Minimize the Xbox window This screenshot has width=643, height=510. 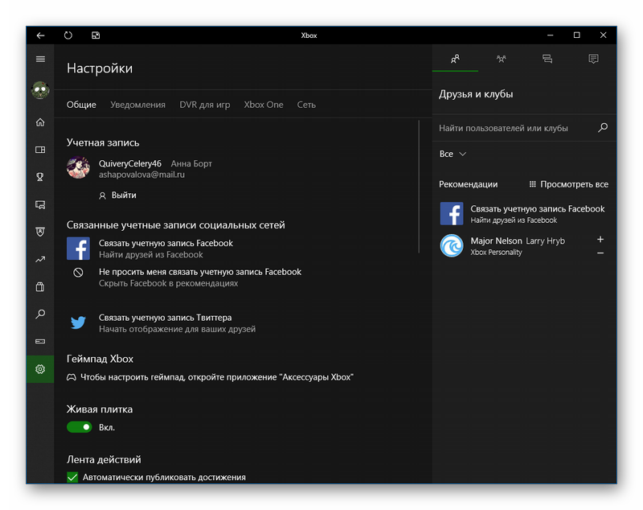click(x=550, y=35)
